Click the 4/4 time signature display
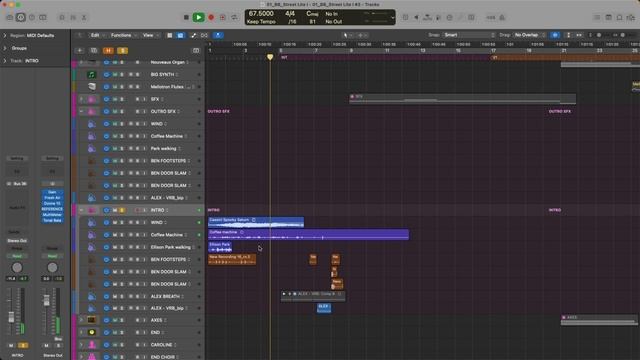Screen dimensions: 640x360 [x=290, y=14]
